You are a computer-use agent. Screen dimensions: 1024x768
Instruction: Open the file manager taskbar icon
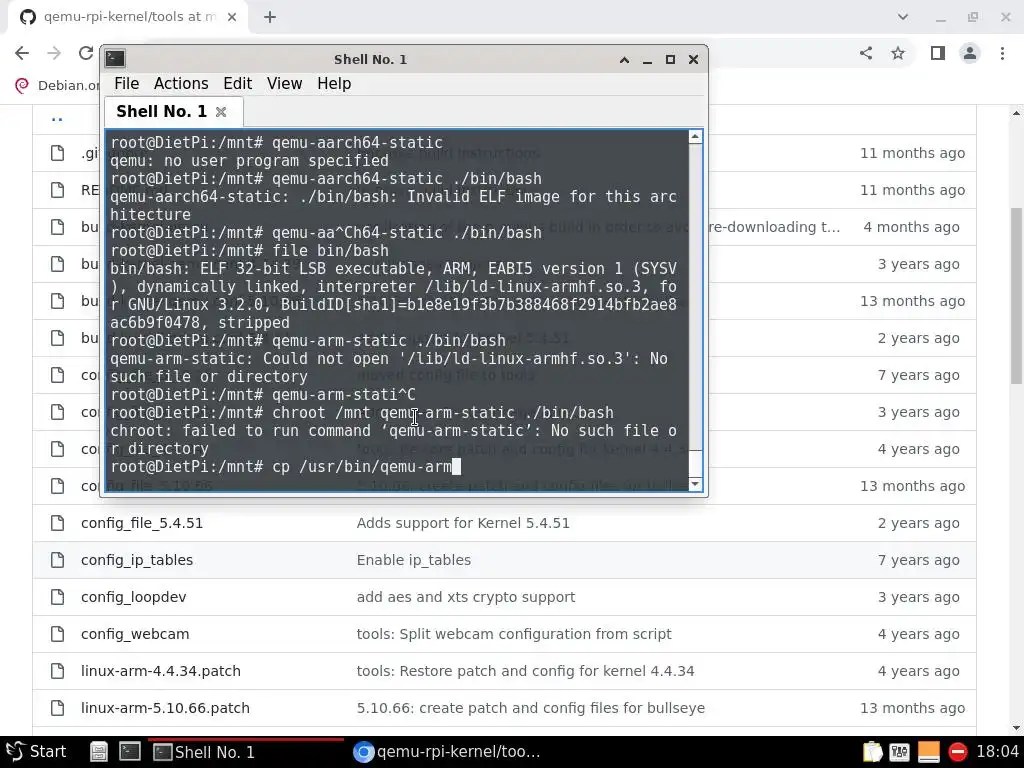point(99,752)
